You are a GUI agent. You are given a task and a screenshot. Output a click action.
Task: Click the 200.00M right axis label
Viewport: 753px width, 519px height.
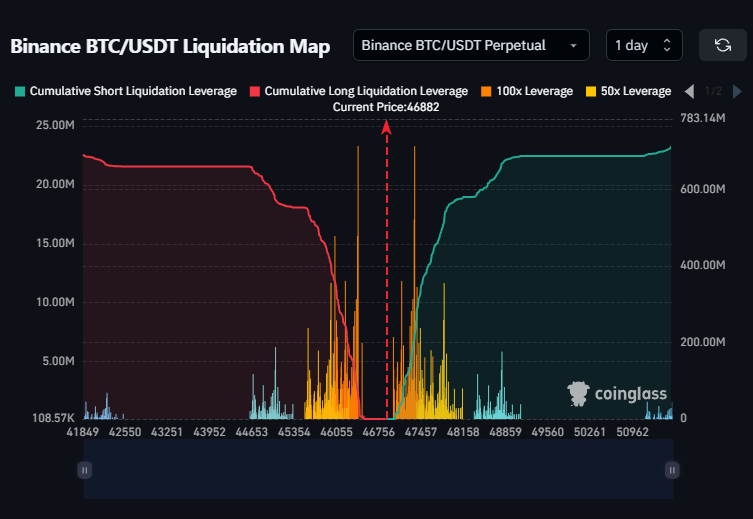coord(703,342)
